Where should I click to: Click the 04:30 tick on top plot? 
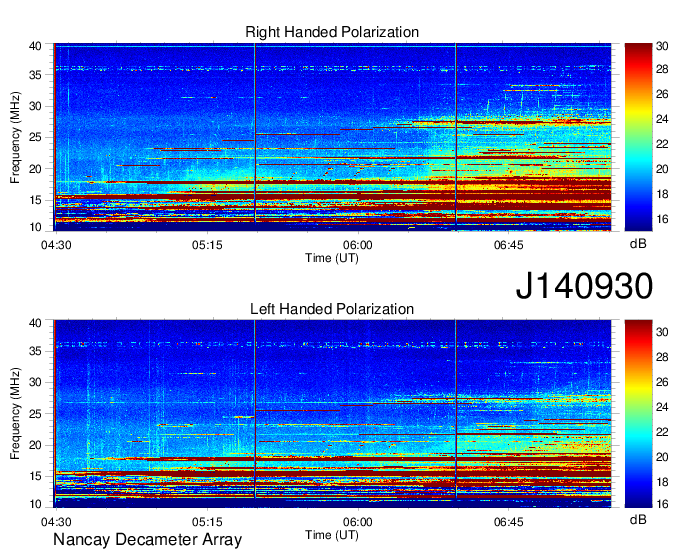tap(56, 245)
